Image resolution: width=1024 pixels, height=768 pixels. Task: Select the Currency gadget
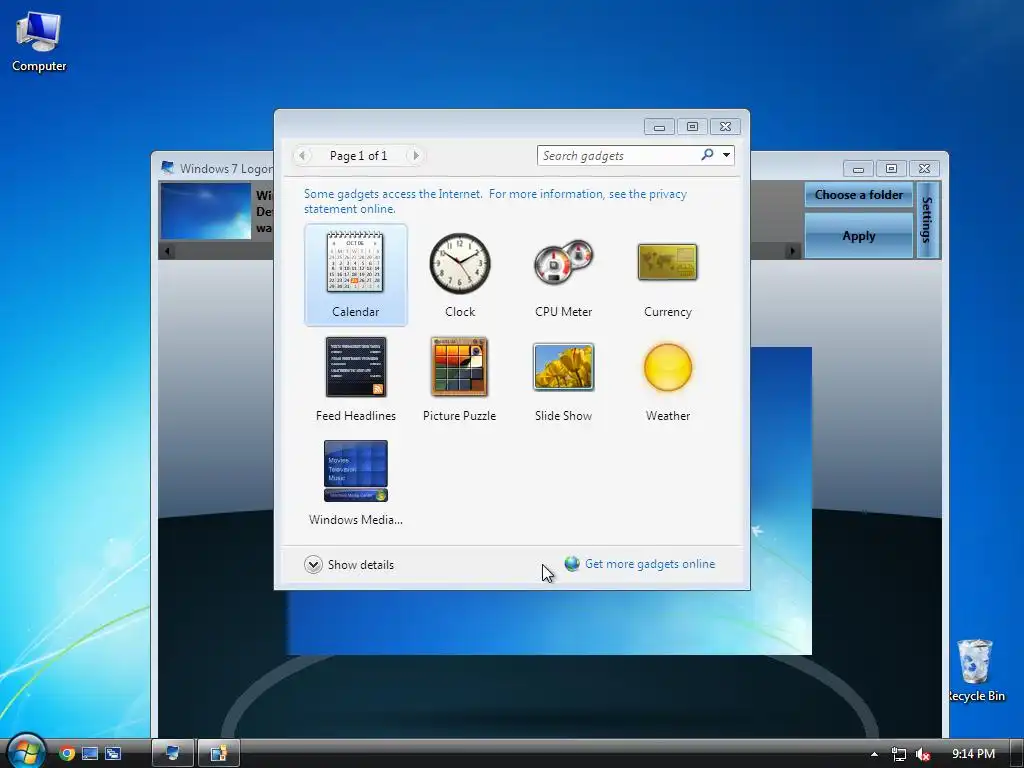coord(667,274)
